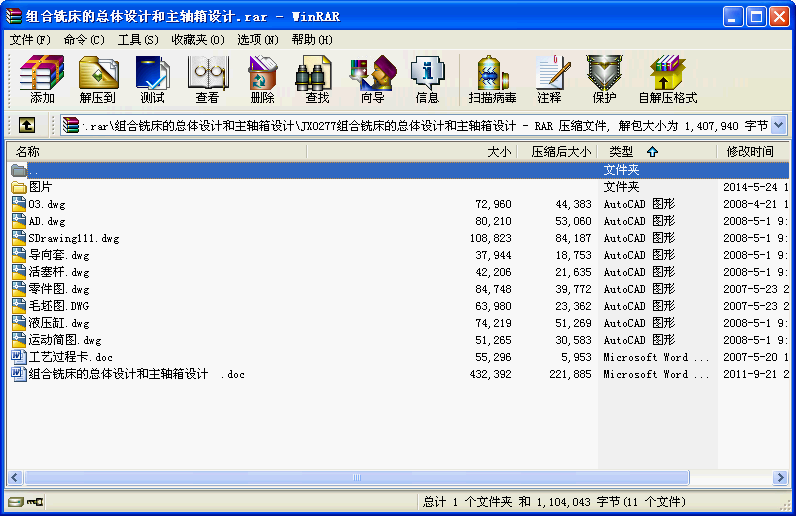
Task: Select the 毛坯图.DWG file
Action: (x=59, y=306)
